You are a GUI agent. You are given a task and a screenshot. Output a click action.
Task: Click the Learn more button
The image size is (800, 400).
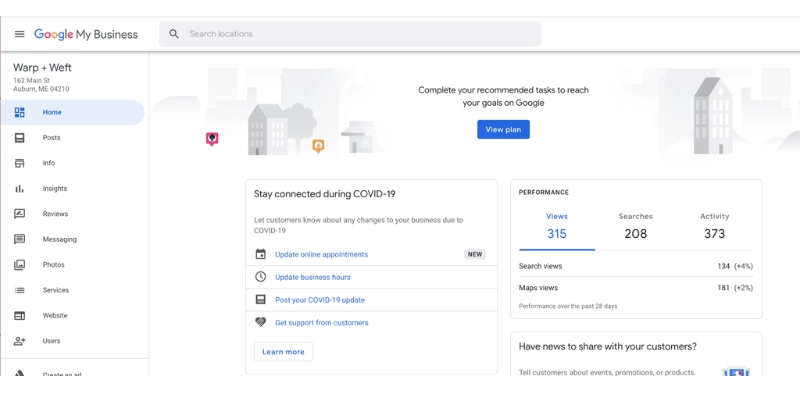point(283,352)
